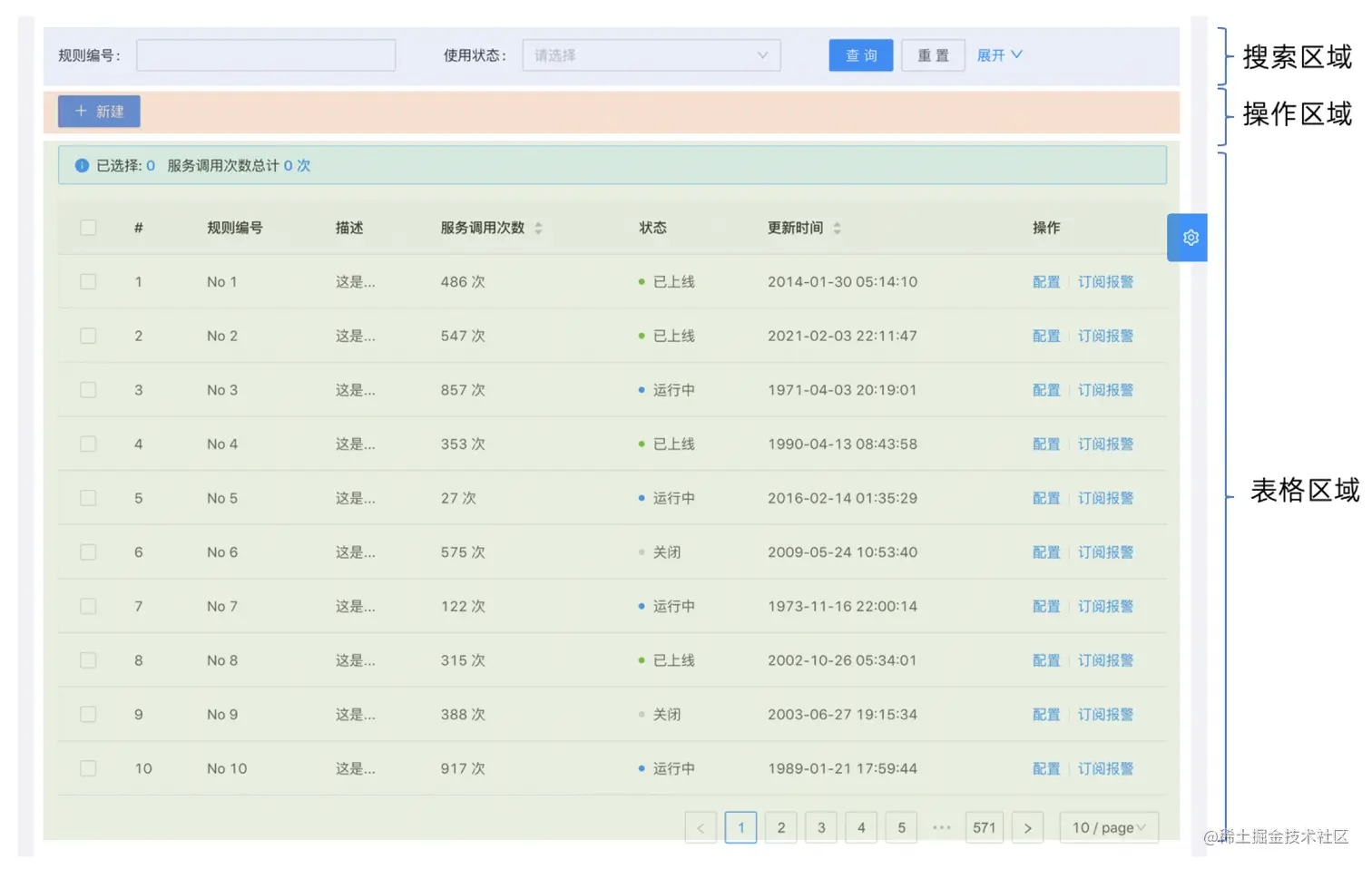Sort the 服务调用次数 column
Screen dimensions: 1372x869
(x=539, y=228)
